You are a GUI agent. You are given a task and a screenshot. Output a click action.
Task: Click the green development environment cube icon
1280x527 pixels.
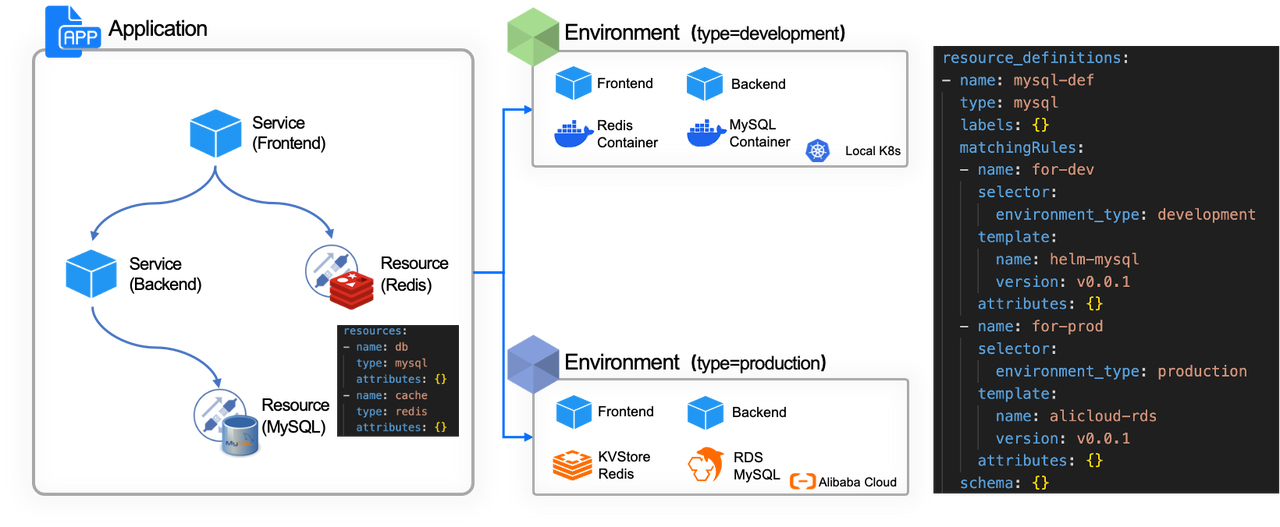coord(531,37)
